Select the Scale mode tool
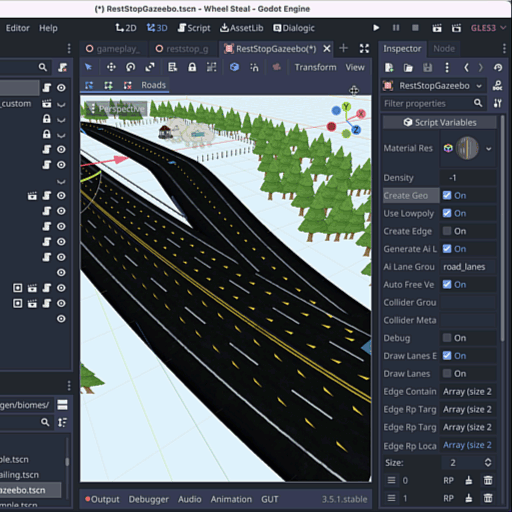 point(150,67)
